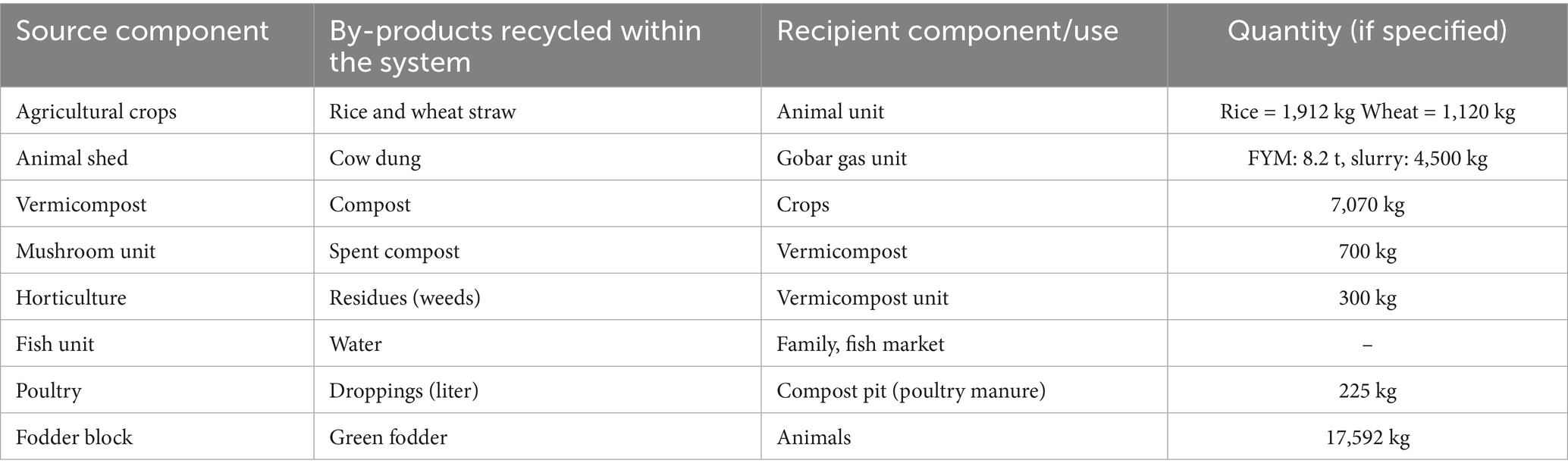Click the "Quantity (if specified)" column header
Viewport: 1568px width, 473px height.
click(1367, 31)
